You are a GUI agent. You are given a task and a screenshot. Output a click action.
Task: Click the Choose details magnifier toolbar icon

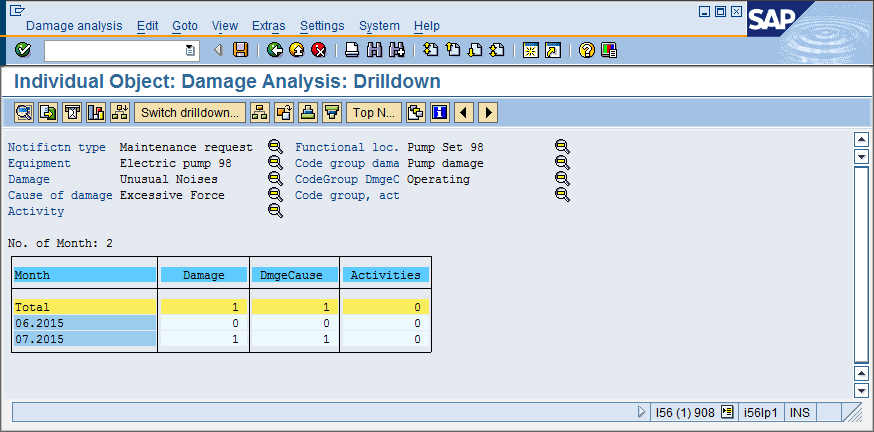coord(24,113)
